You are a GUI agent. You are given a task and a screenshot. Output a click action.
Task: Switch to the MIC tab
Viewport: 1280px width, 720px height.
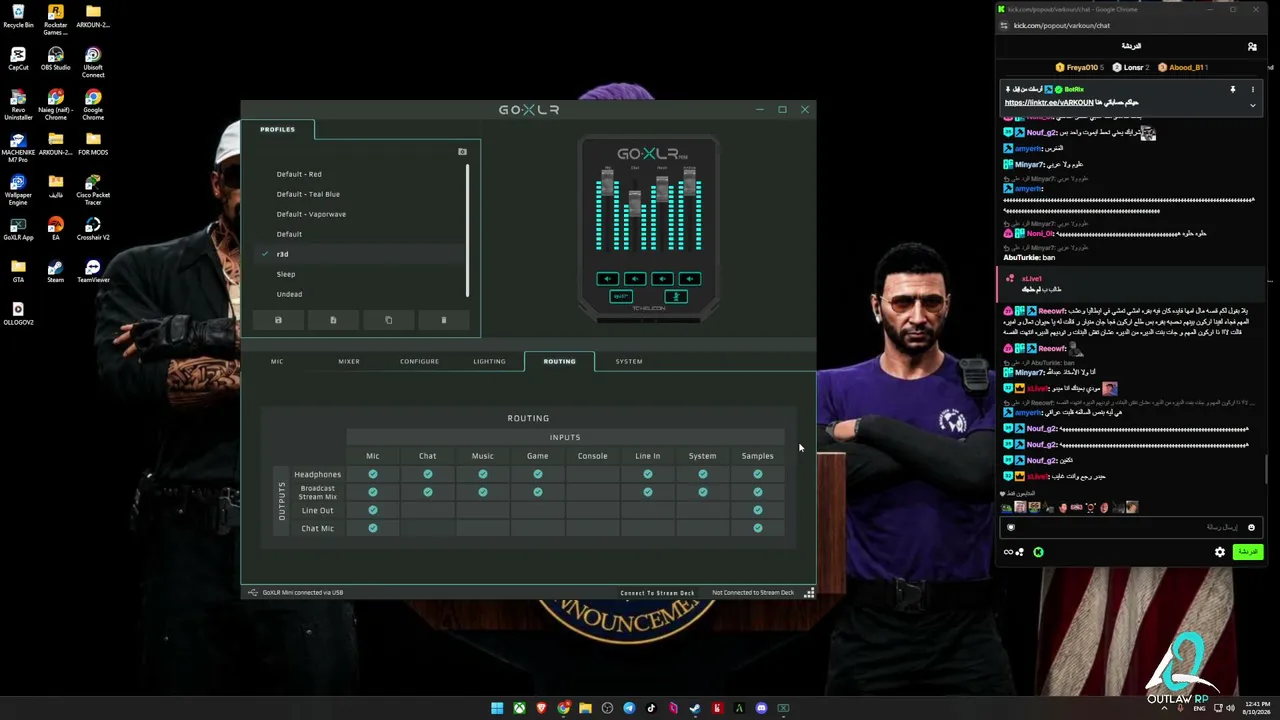[x=277, y=361]
